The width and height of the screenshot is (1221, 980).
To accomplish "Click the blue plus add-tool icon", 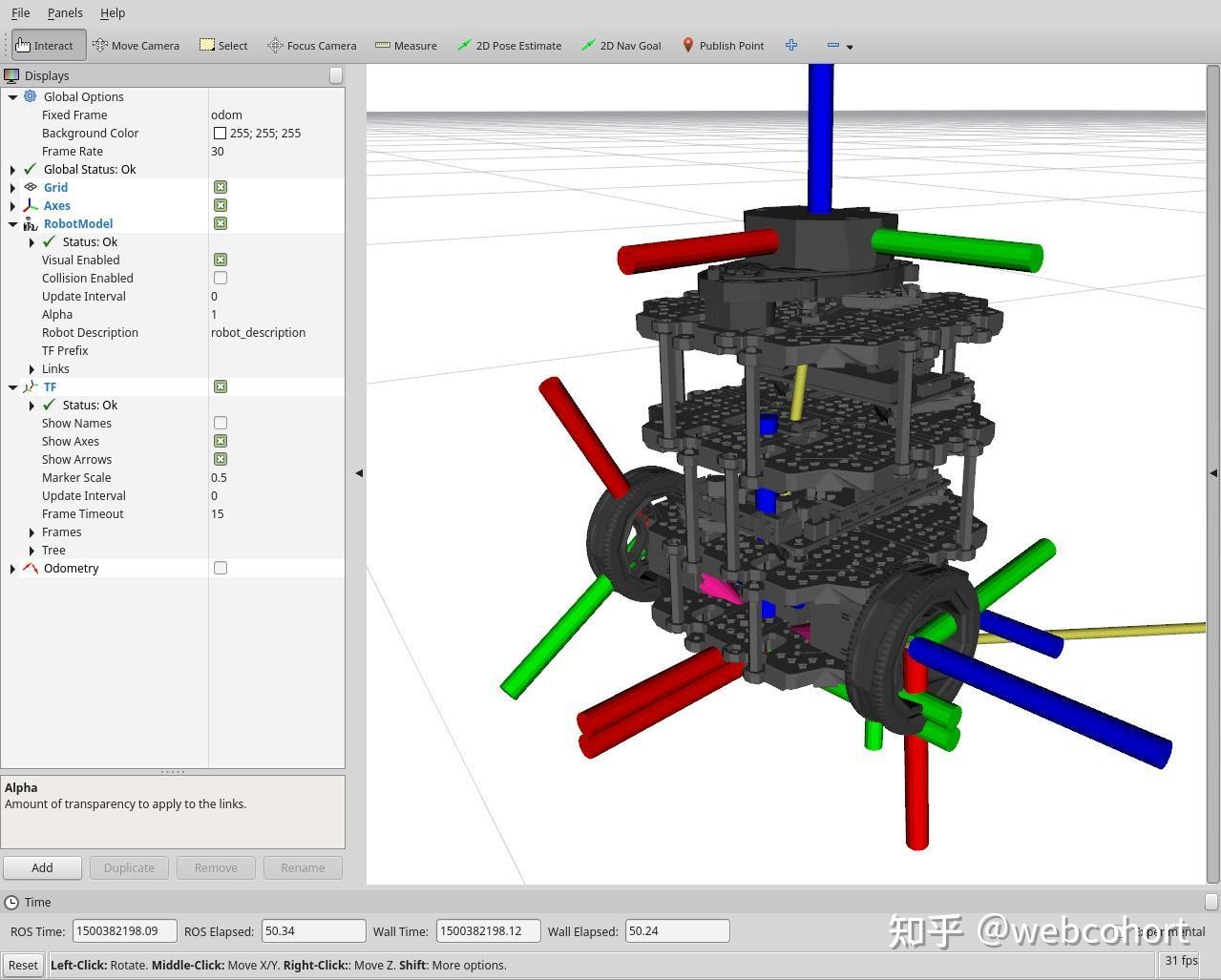I will tap(791, 45).
